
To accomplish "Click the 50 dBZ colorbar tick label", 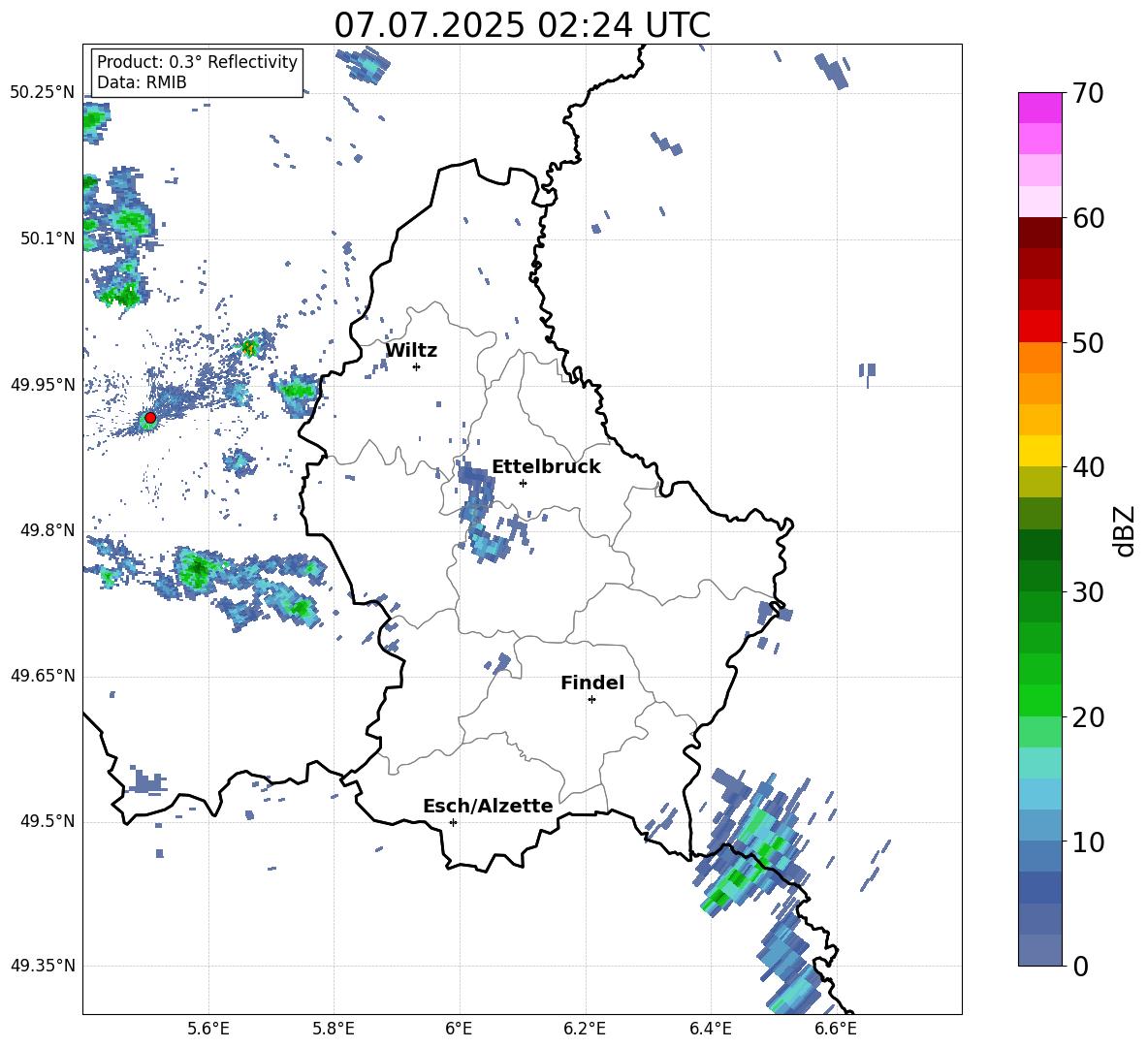I will click(x=1088, y=342).
